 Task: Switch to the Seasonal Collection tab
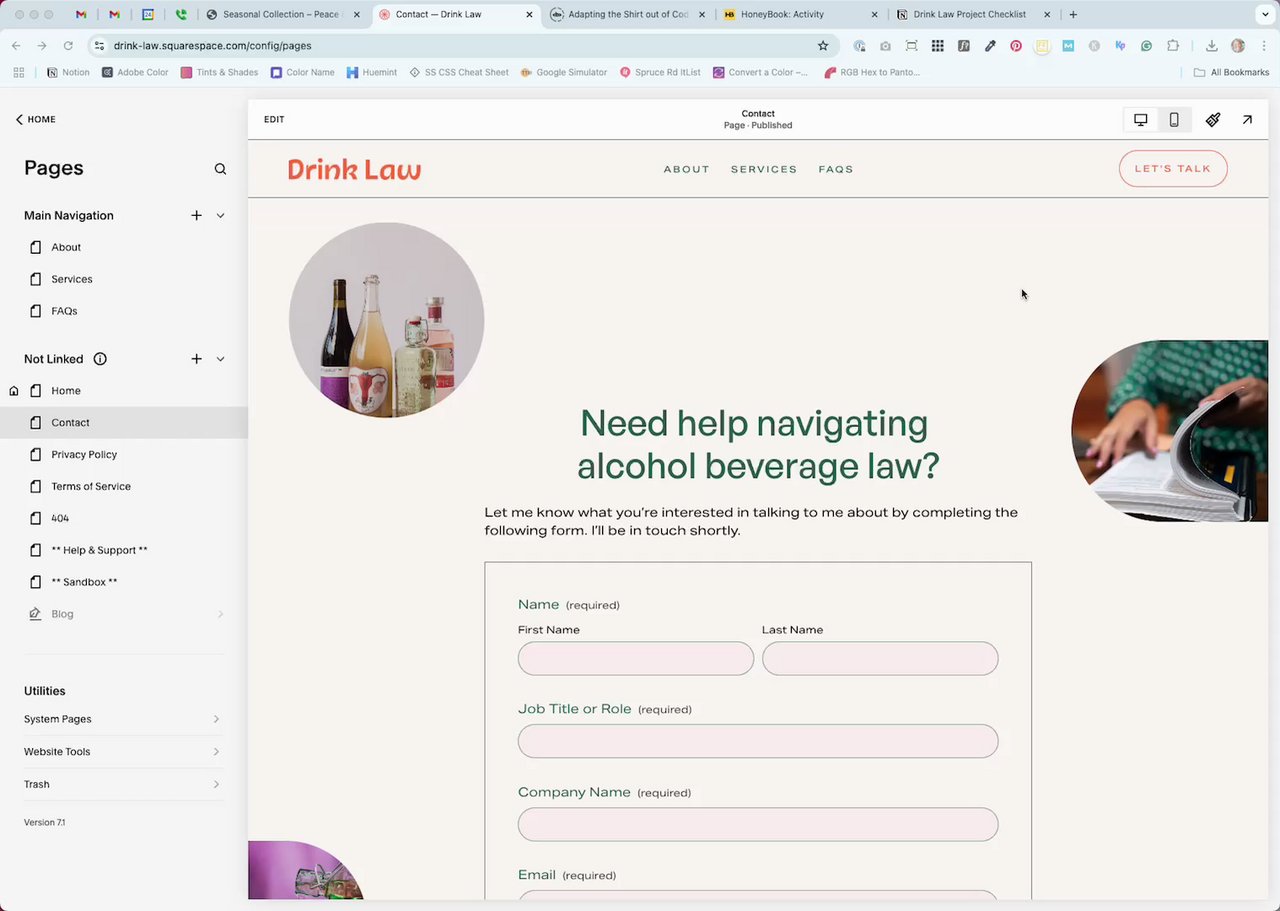coord(283,15)
